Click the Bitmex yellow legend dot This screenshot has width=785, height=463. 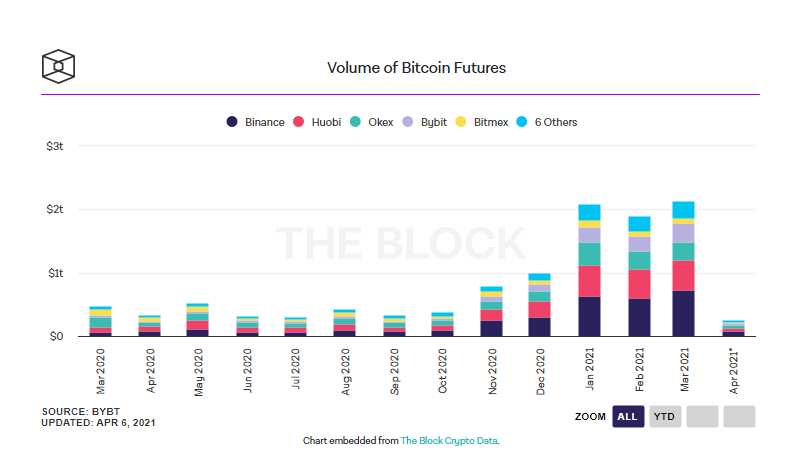460,122
